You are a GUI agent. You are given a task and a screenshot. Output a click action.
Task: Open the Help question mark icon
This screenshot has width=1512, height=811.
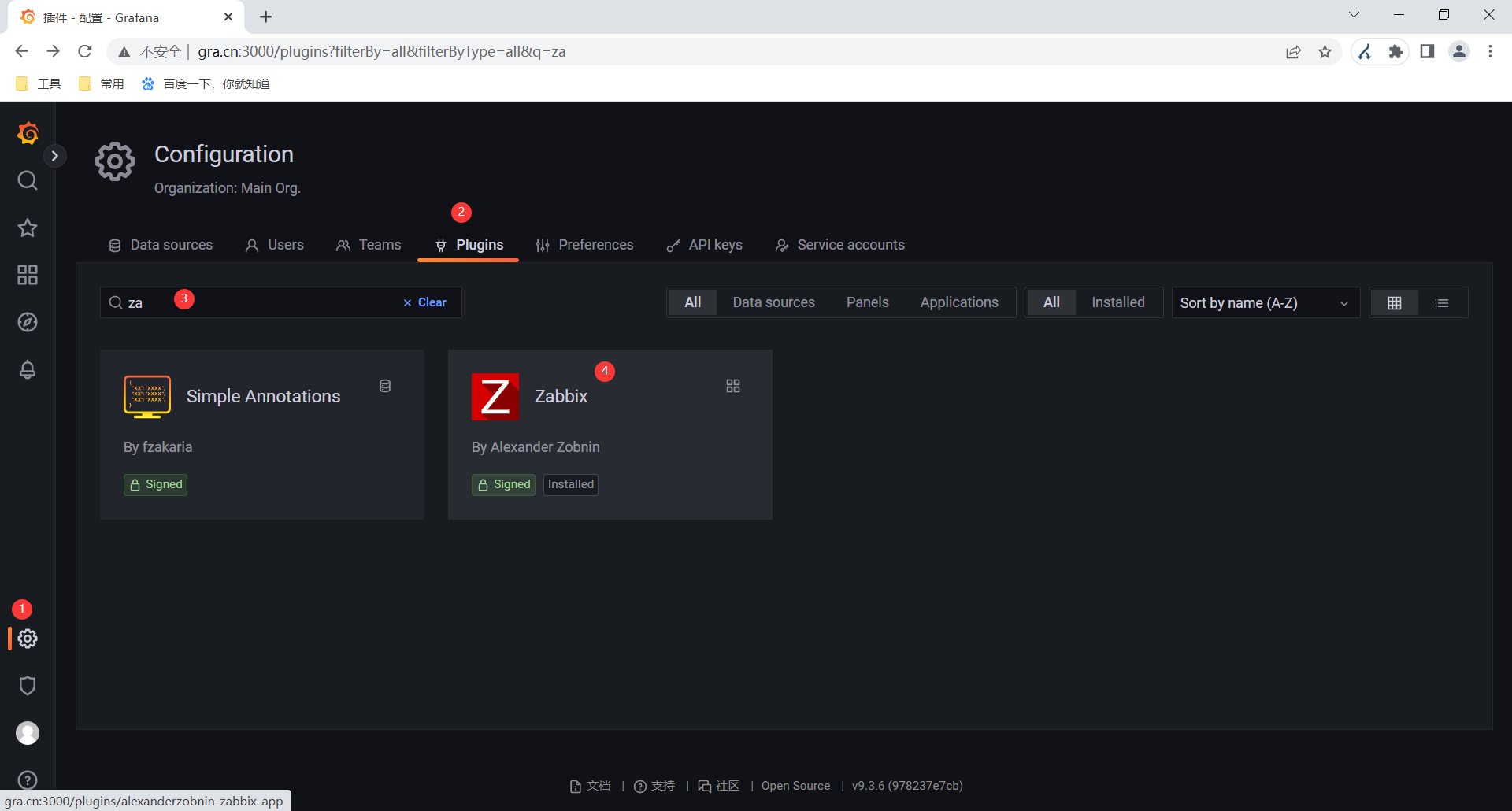point(28,780)
